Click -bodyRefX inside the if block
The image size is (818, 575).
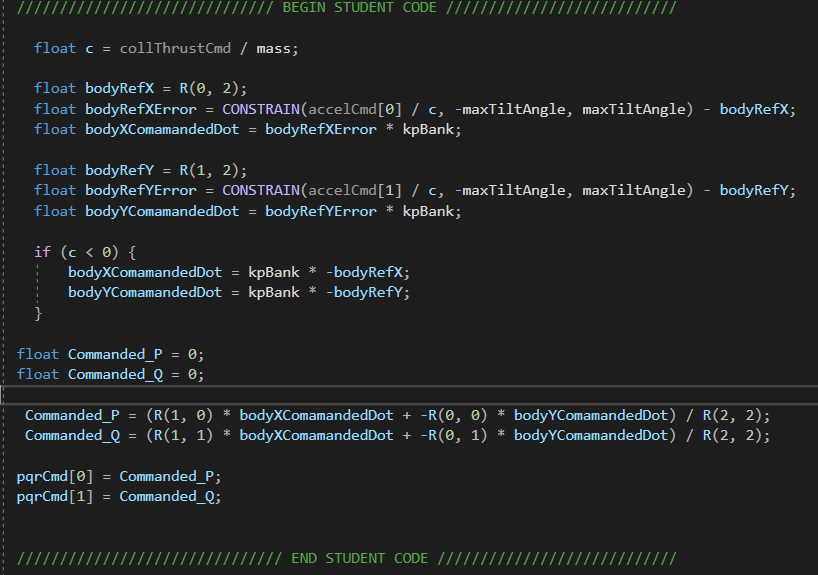[364, 272]
